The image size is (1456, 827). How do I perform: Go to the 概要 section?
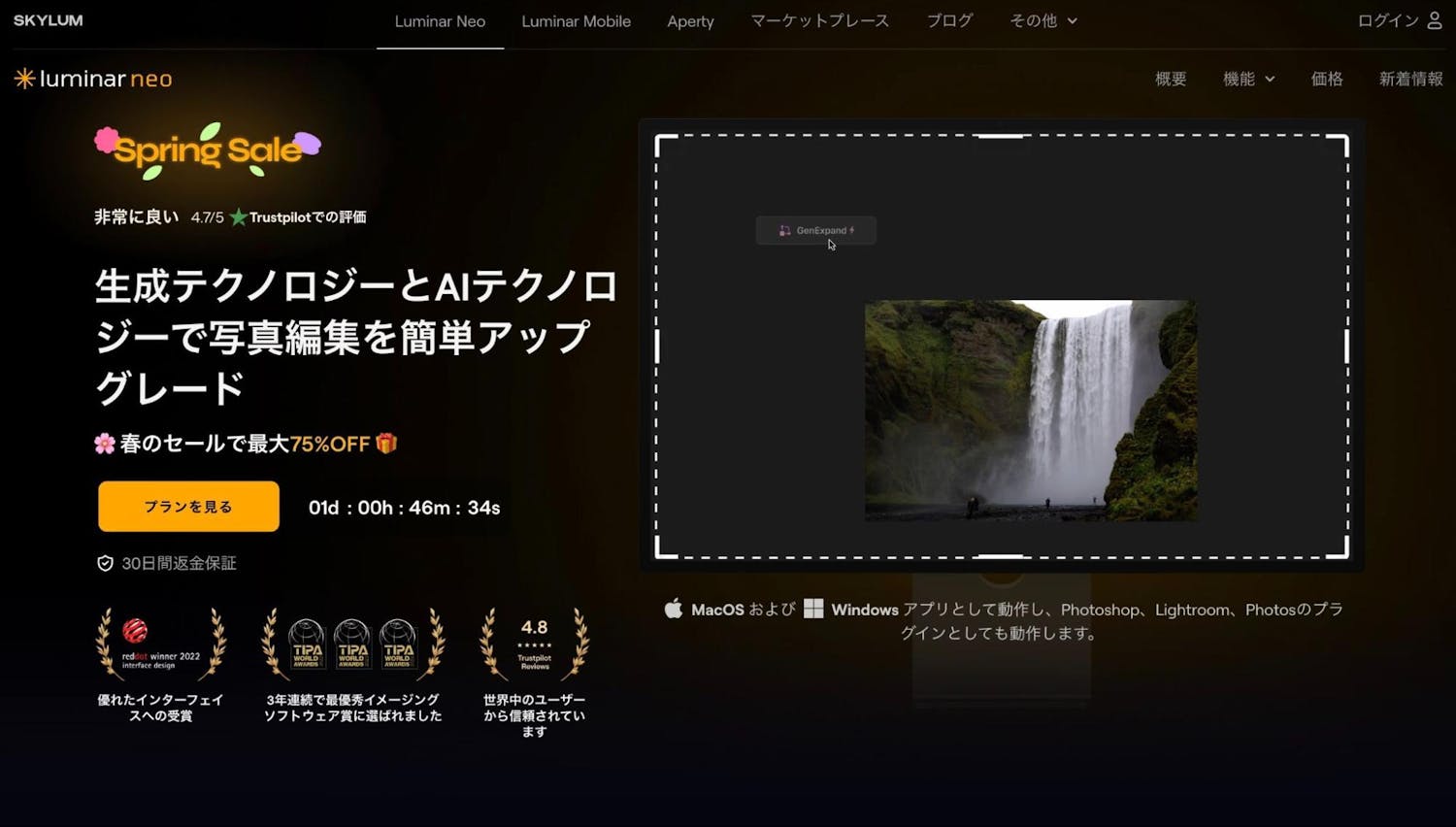tap(1171, 79)
